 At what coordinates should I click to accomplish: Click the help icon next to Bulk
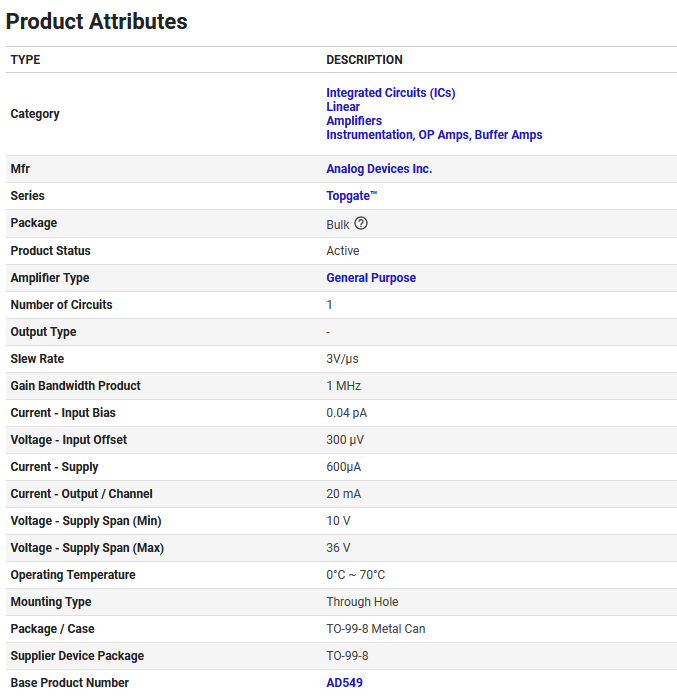pyautogui.click(x=361, y=223)
